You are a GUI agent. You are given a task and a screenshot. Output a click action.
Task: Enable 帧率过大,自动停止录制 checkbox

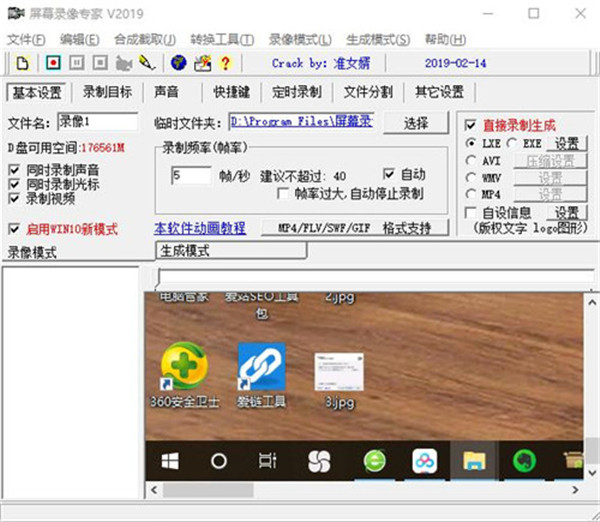click(284, 193)
